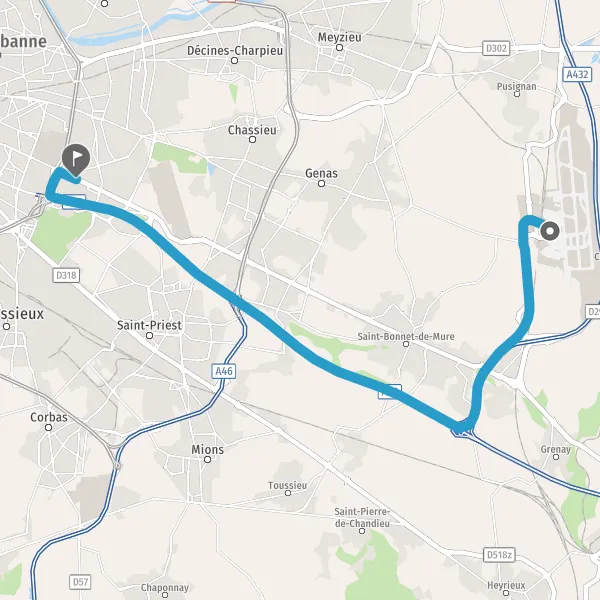Select the Meyzieu town label
The image size is (600, 600).
[340, 38]
